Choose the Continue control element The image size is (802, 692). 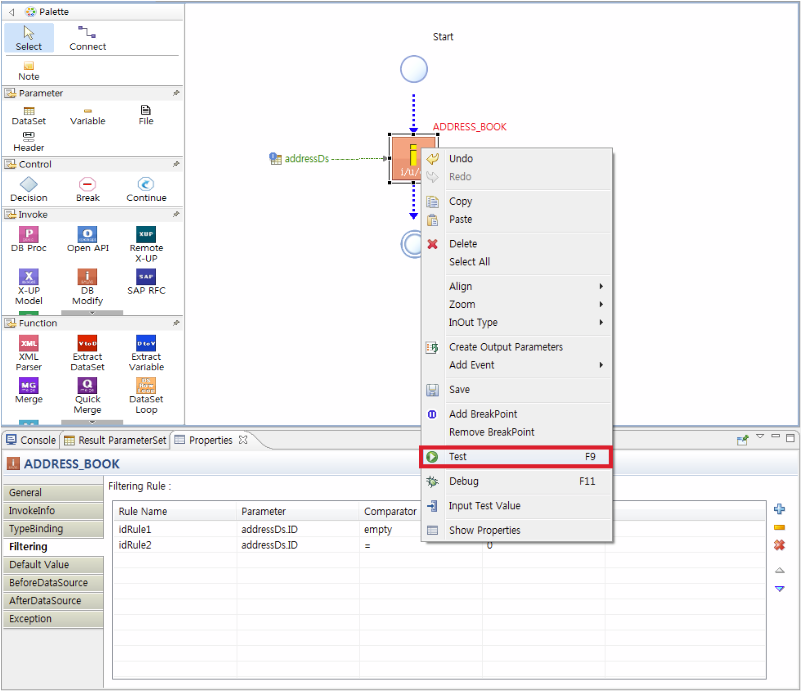tap(146, 190)
